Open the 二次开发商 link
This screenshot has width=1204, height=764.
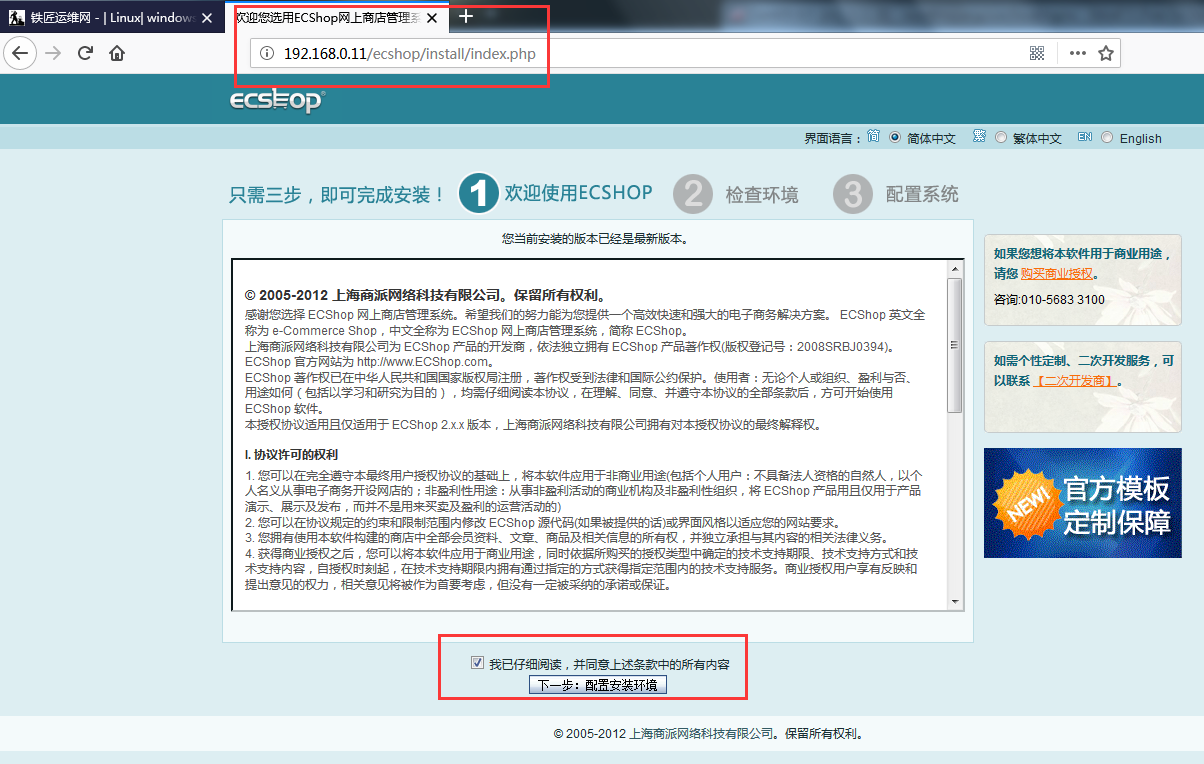pyautogui.click(x=1074, y=381)
